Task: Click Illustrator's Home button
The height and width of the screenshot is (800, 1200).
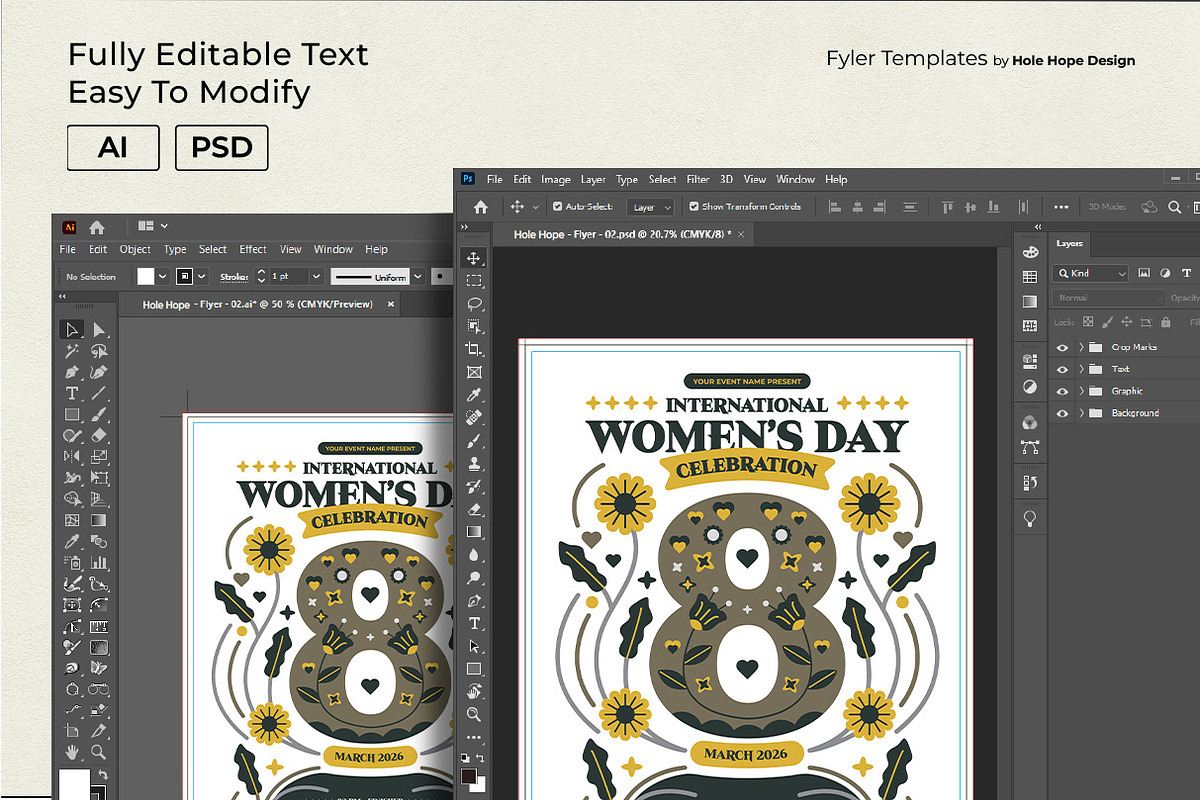Action: click(97, 227)
